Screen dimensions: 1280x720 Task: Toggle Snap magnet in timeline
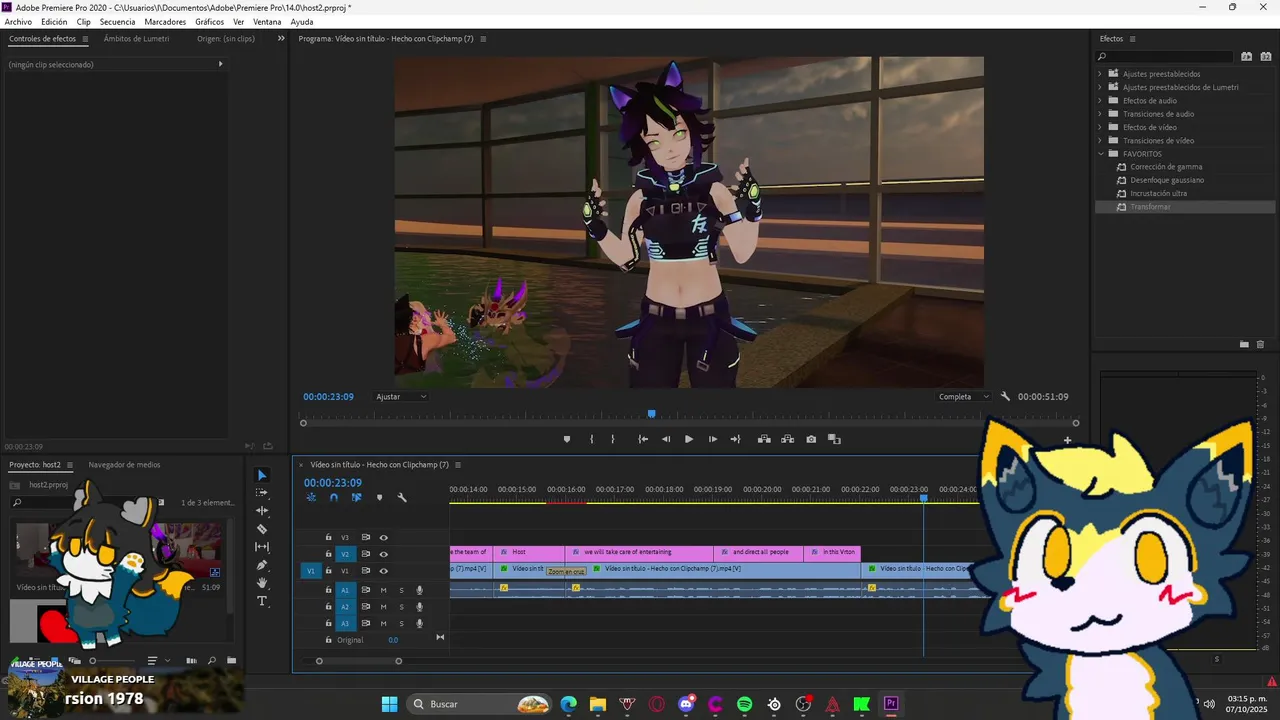(334, 497)
